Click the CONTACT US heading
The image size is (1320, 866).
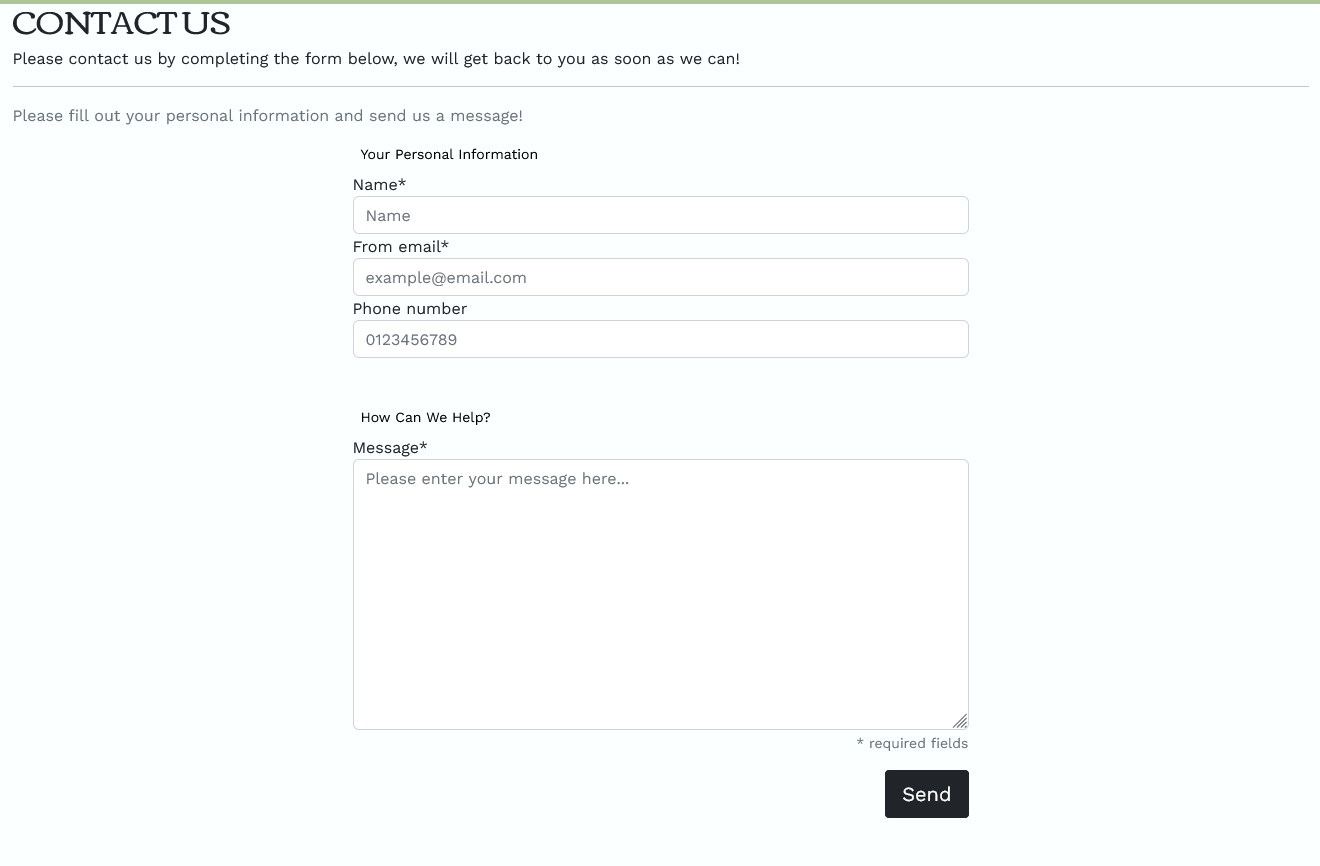pos(121,24)
